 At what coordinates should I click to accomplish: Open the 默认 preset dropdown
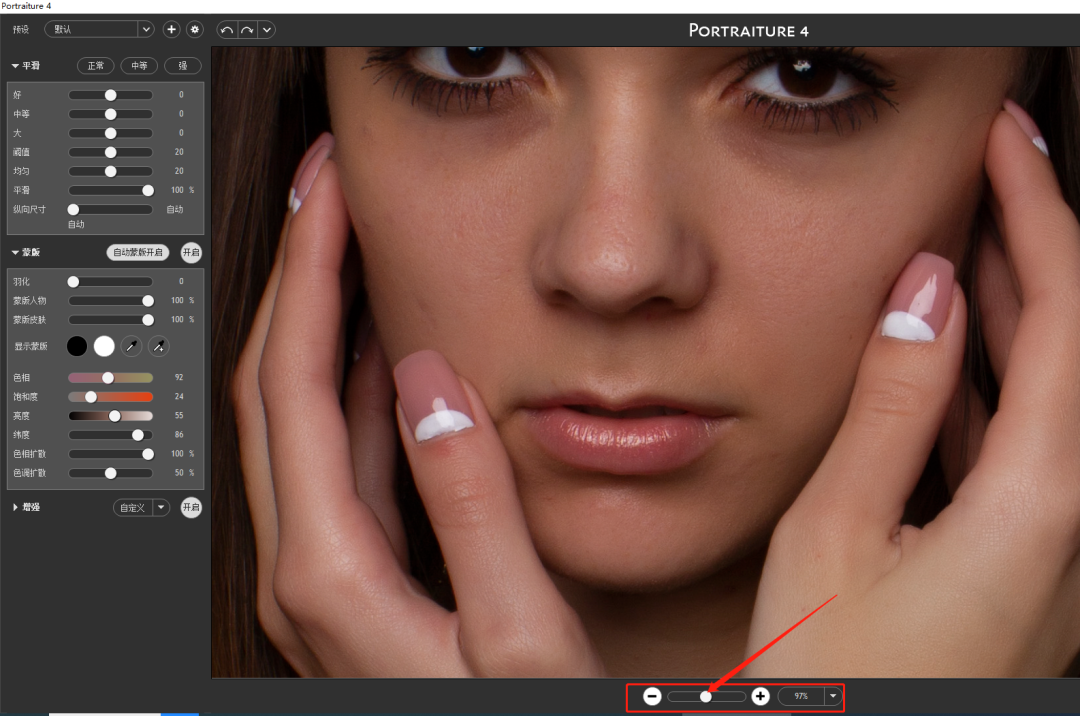click(x=98, y=30)
